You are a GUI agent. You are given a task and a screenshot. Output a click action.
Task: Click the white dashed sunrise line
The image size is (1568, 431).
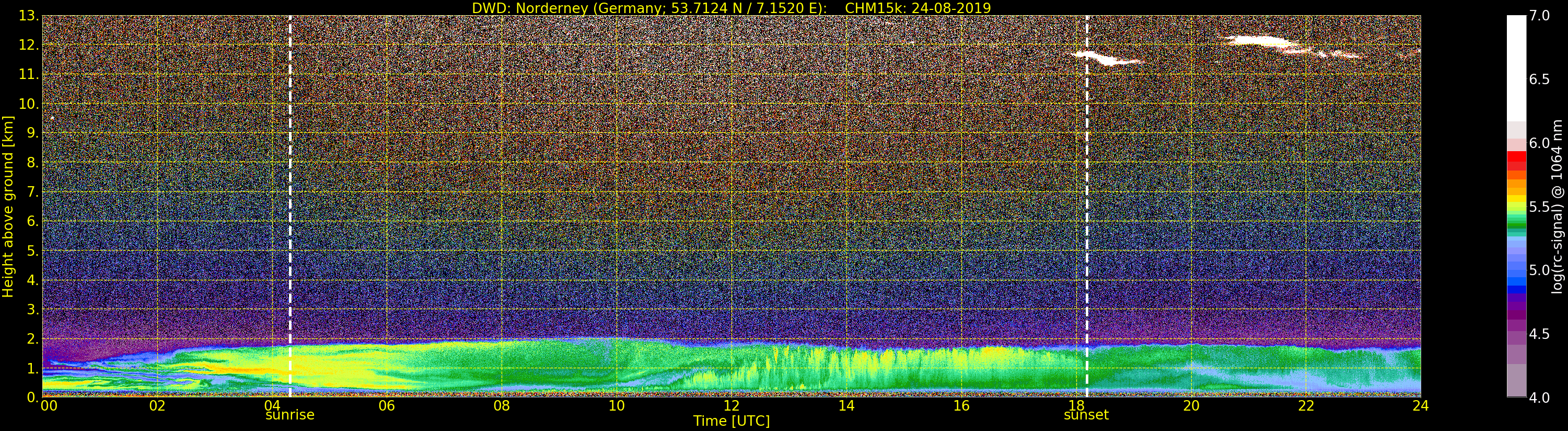coord(290,206)
